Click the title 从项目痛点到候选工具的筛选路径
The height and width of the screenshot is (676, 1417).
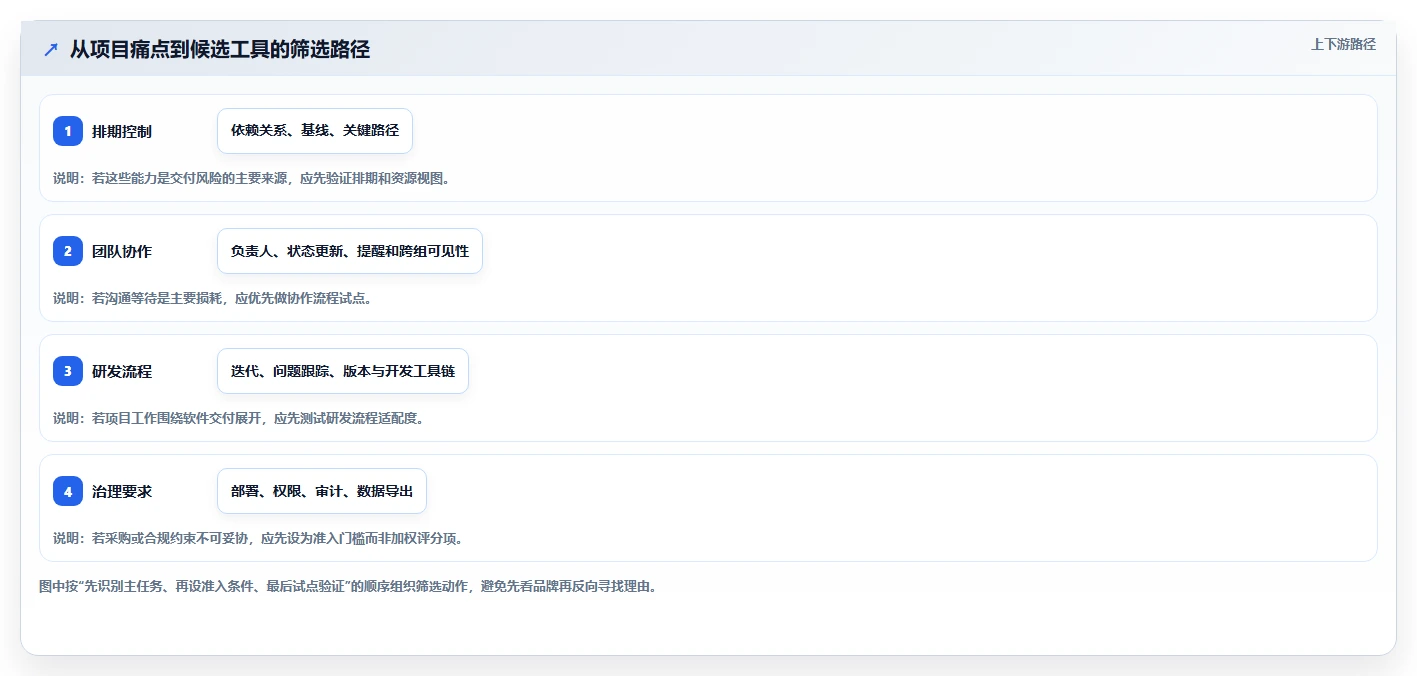click(x=220, y=49)
